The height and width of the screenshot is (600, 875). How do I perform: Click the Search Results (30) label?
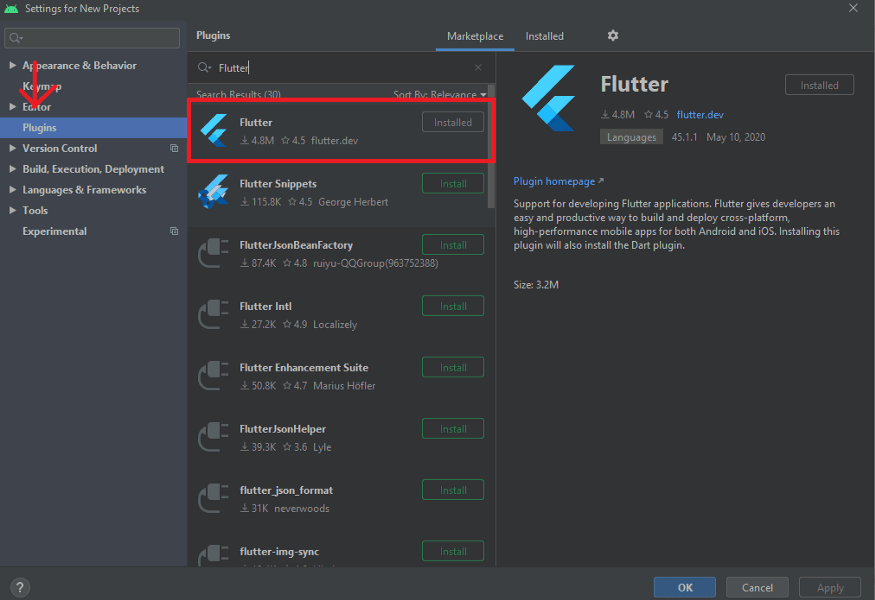point(238,94)
